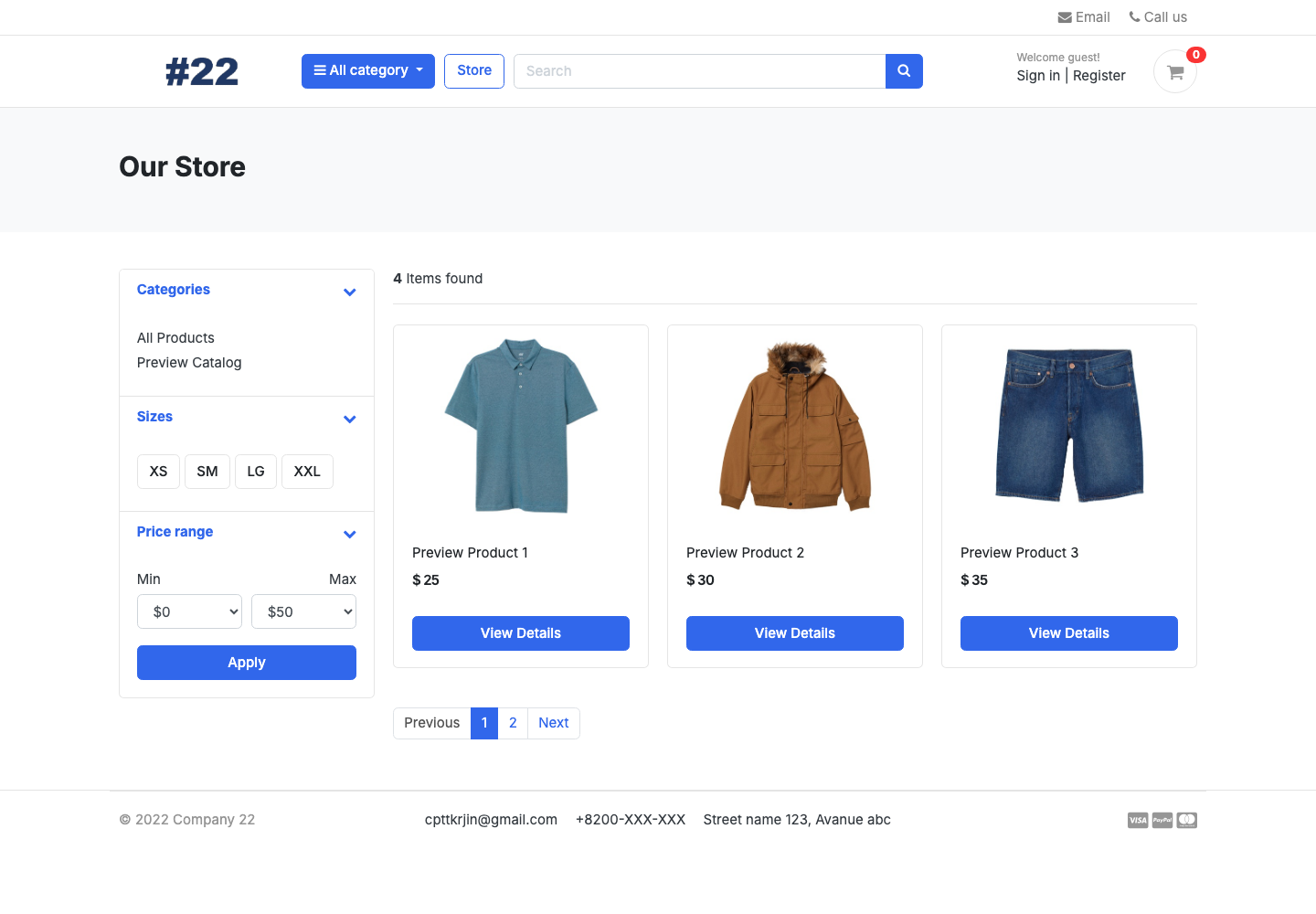This screenshot has height=914, width=1316.
Task: View Details for Preview Product 1
Action: click(x=521, y=633)
